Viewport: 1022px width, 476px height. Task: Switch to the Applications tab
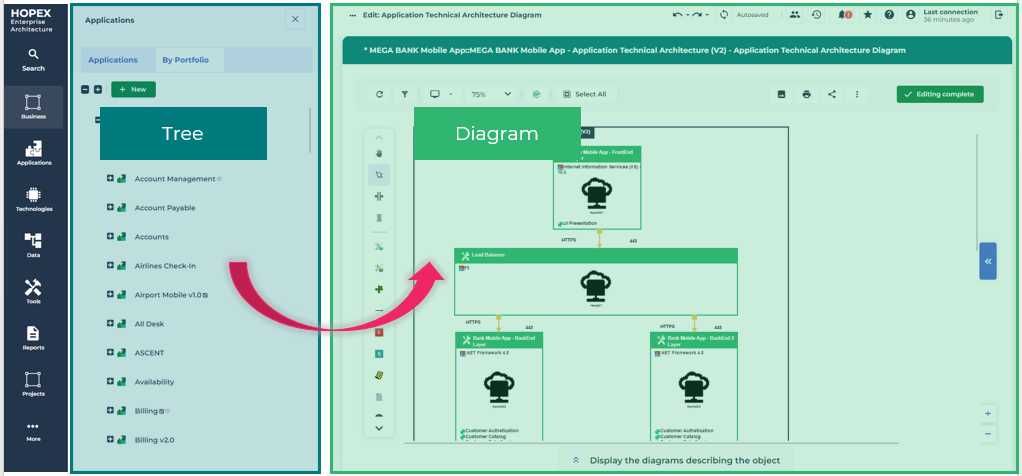pyautogui.click(x=113, y=60)
